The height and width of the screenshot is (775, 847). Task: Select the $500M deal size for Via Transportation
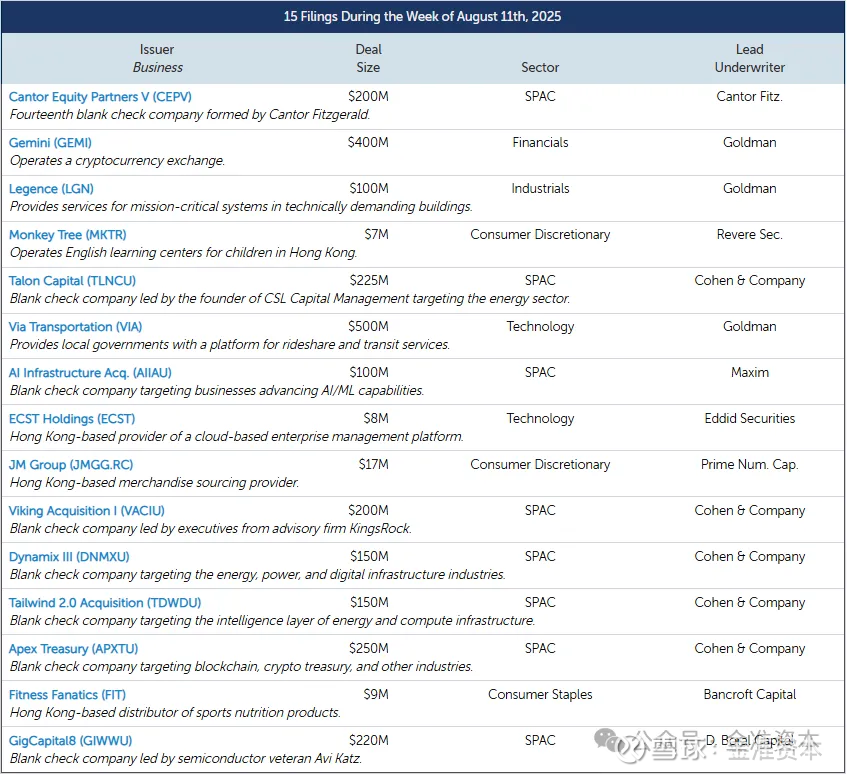(x=368, y=326)
